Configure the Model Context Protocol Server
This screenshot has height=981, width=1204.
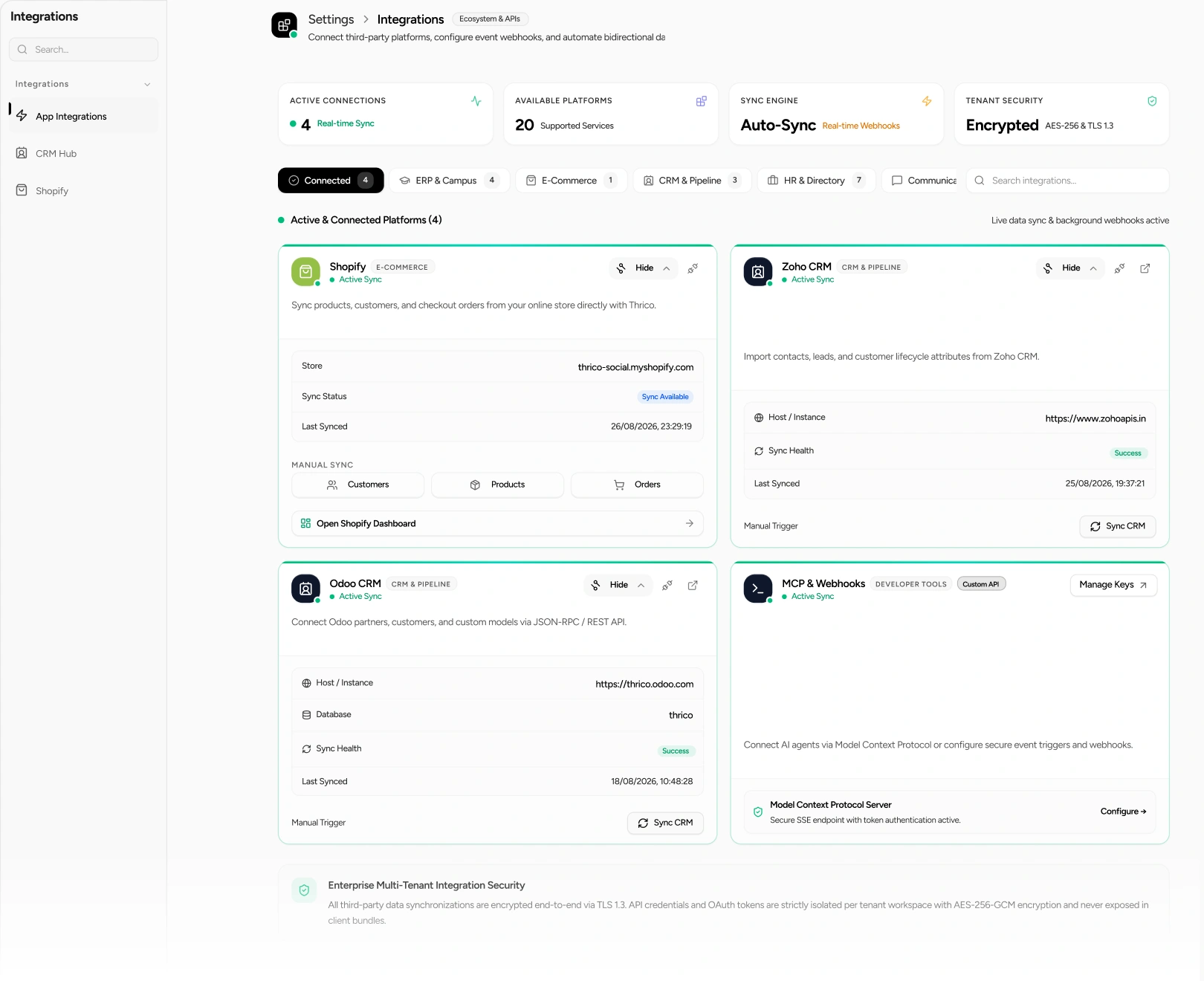pos(1123,812)
